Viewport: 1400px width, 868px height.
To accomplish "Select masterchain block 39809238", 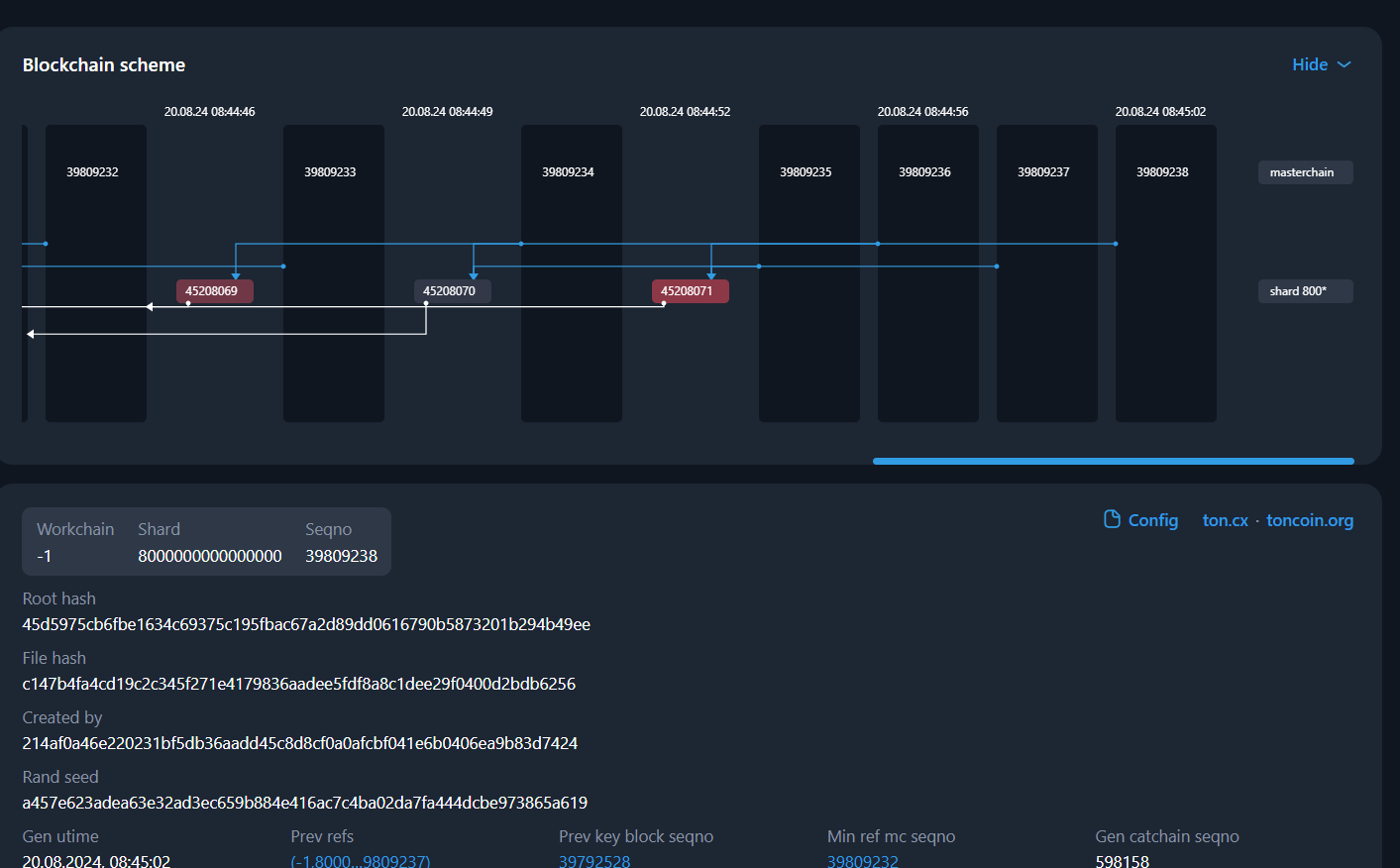I will [x=1166, y=273].
